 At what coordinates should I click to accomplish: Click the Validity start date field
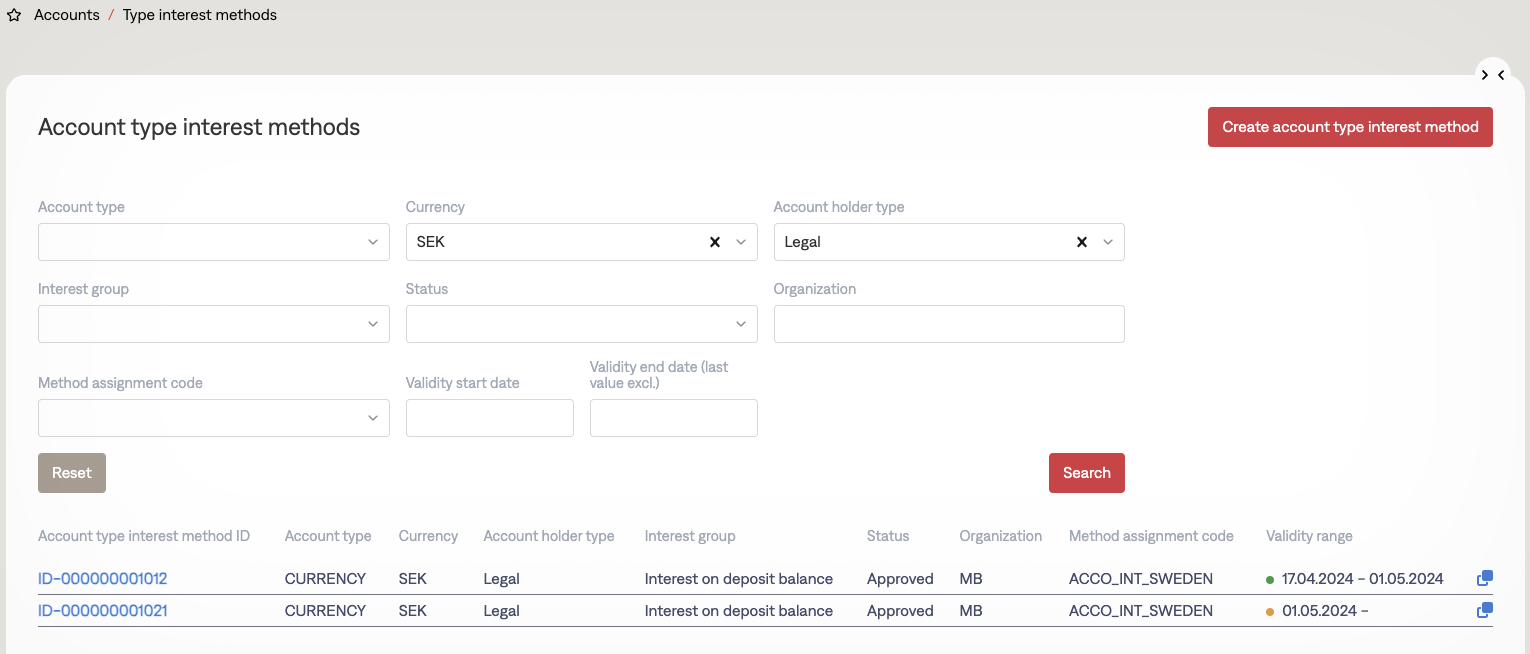(489, 418)
